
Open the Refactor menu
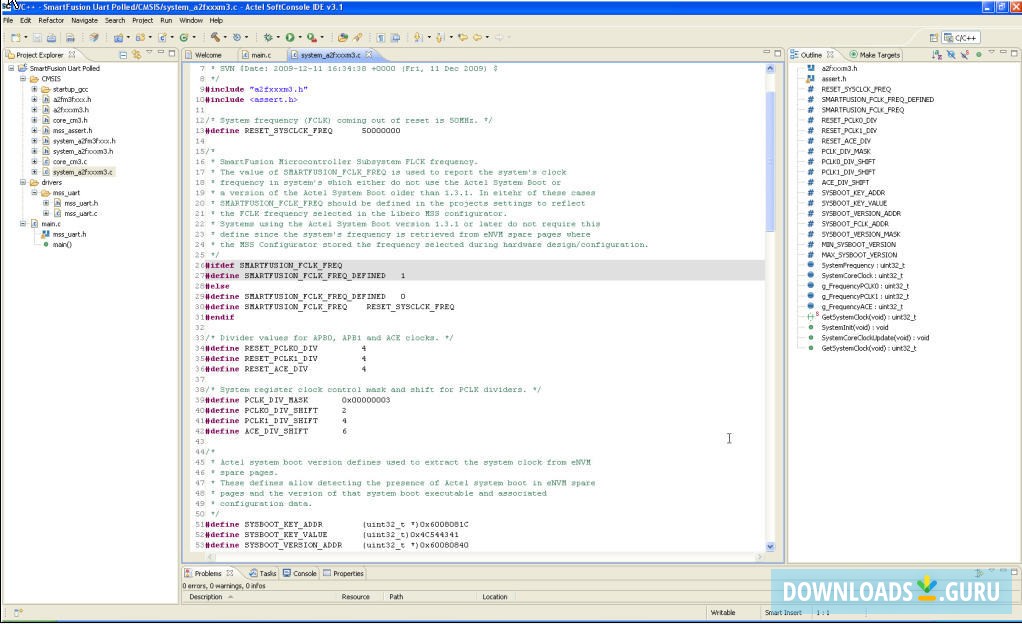[x=51, y=20]
